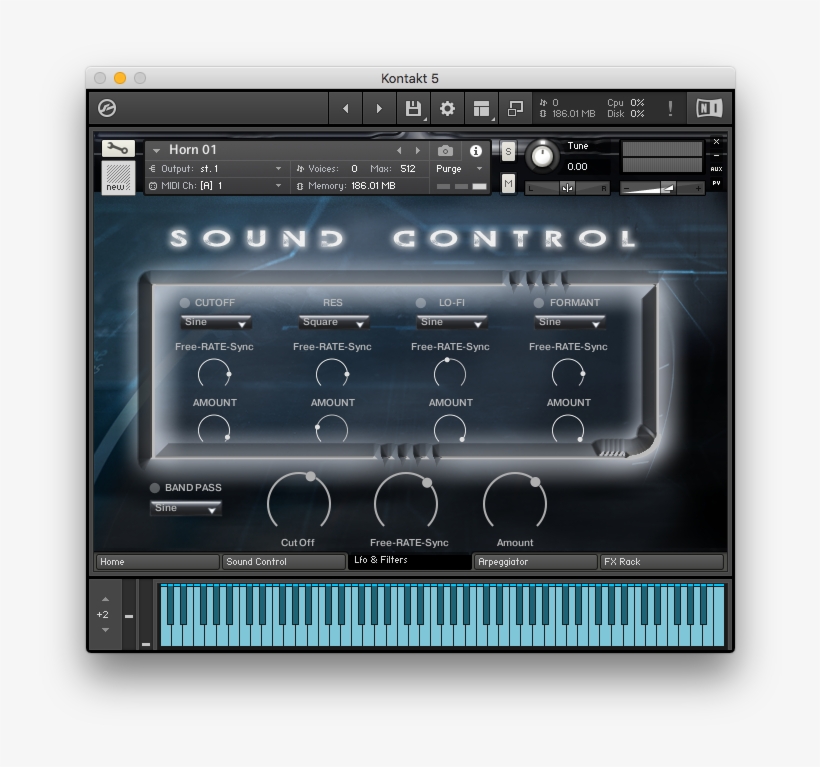Click the CUTOFF Free-RATE-Sync knob

coord(214,373)
